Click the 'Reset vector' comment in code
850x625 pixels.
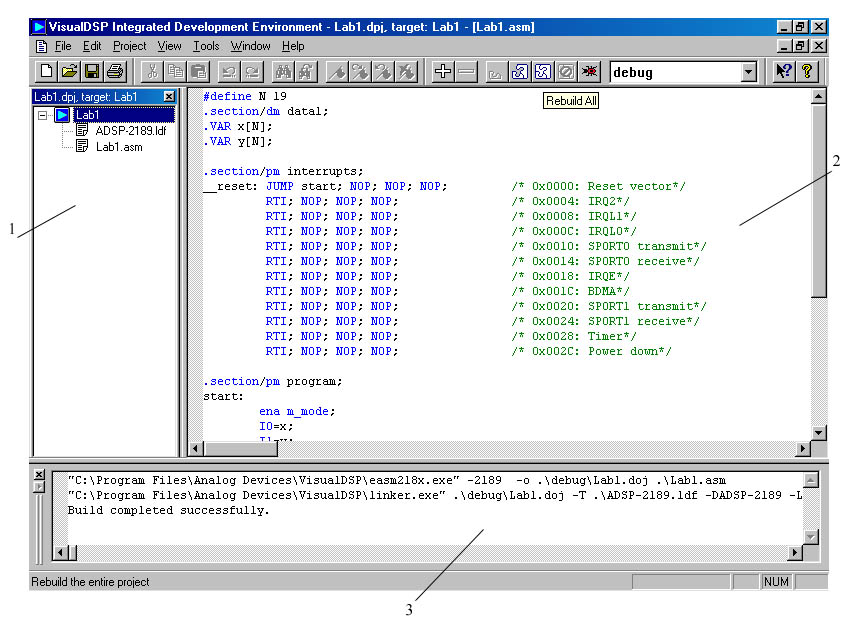click(598, 186)
